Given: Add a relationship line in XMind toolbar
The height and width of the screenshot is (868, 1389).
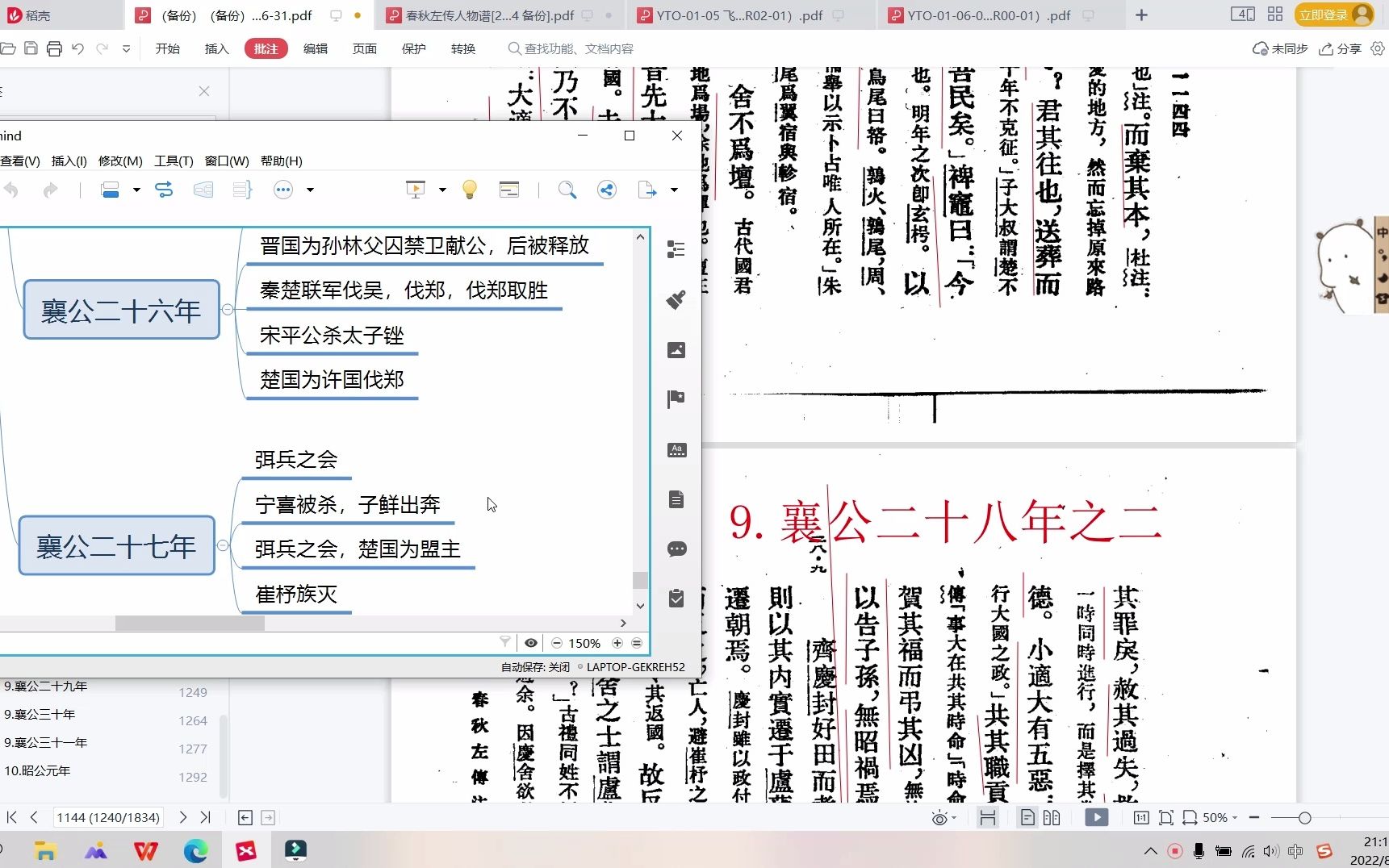Looking at the screenshot, I should [164, 190].
